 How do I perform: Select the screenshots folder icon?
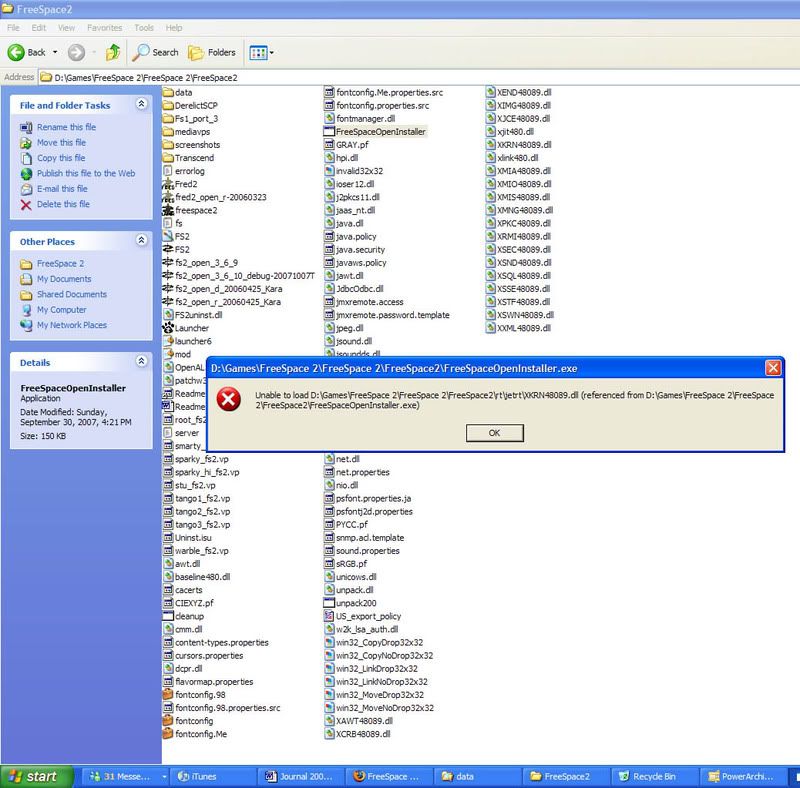pos(168,144)
